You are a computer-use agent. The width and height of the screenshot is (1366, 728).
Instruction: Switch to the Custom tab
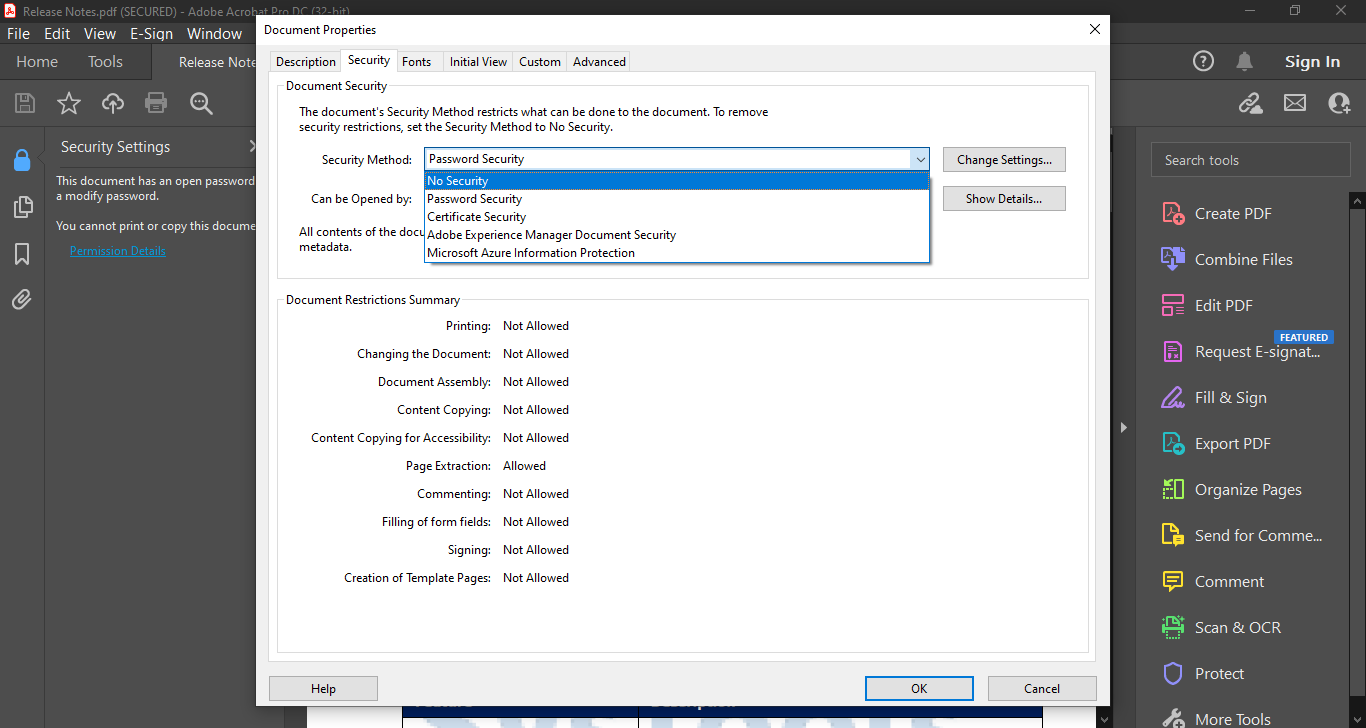(x=540, y=62)
